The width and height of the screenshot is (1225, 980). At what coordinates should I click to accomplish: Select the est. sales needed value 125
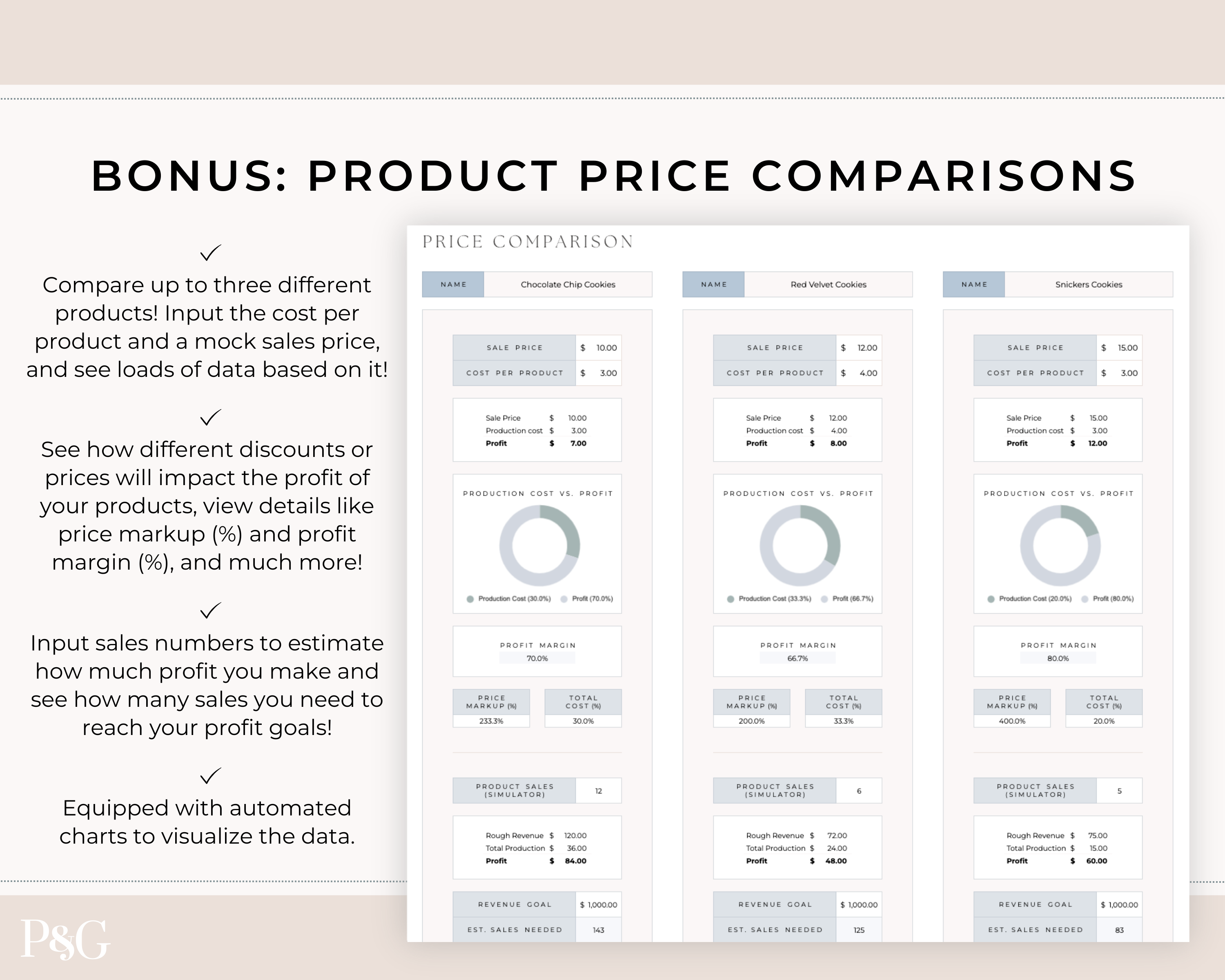(x=859, y=930)
